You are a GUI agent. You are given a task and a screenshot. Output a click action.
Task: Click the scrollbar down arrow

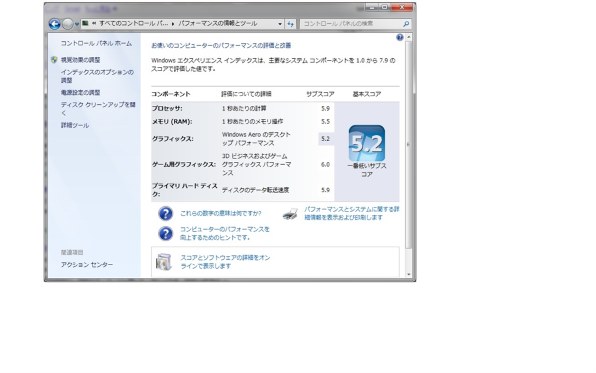pyautogui.click(x=409, y=274)
